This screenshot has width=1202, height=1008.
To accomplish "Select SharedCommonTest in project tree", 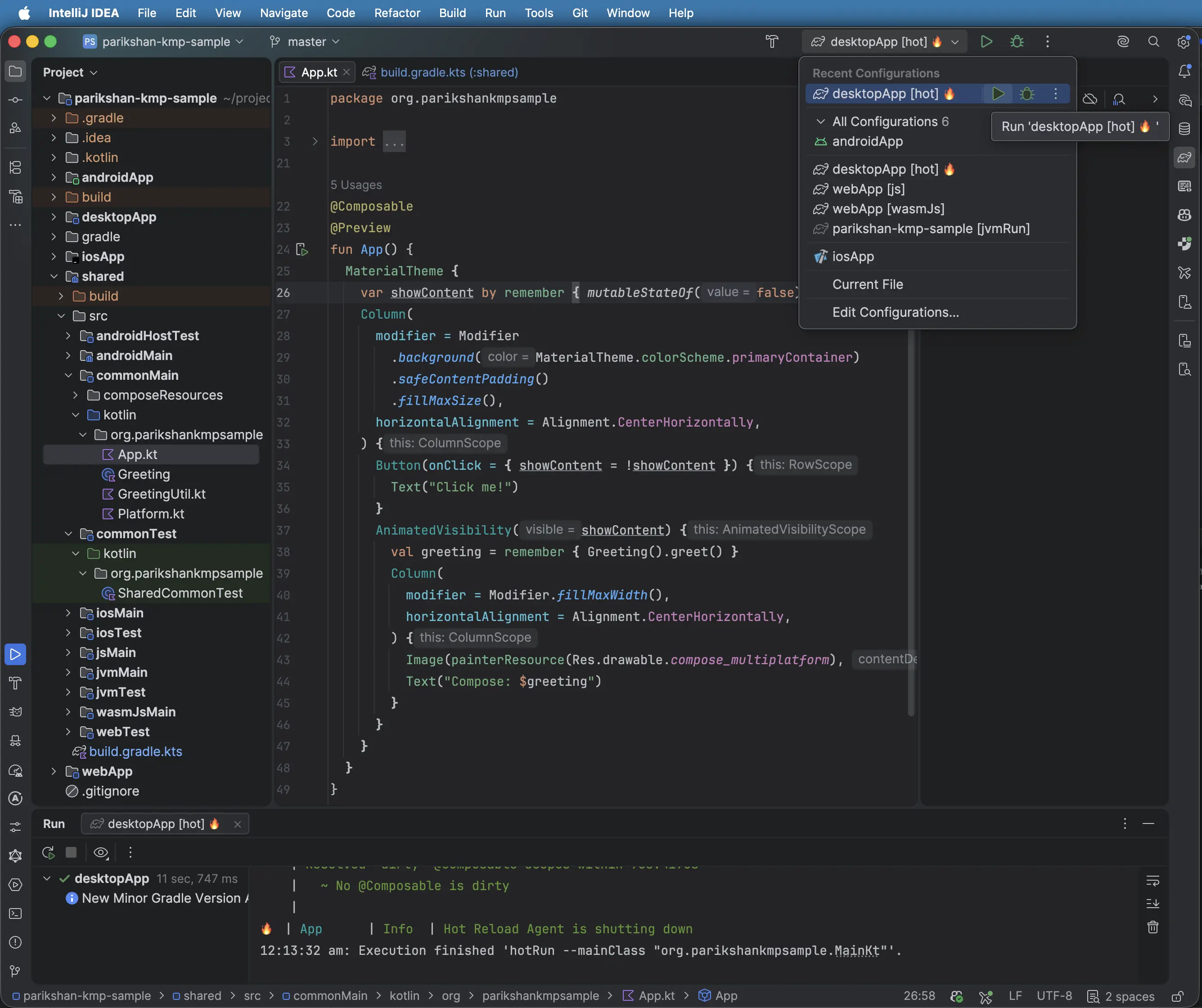I will (x=180, y=594).
